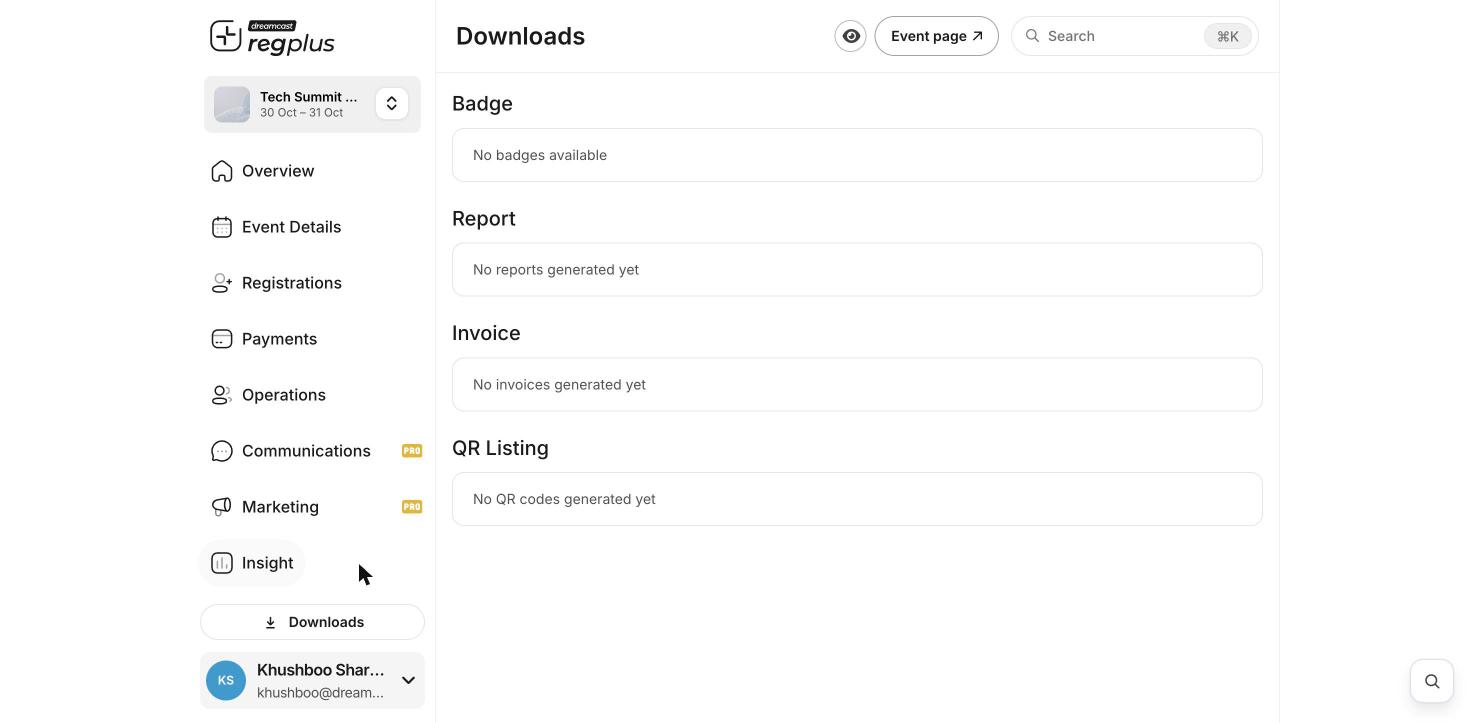This screenshot has height=723, width=1470.
Task: Click the magnifier icon in Search field
Action: coord(1032,36)
